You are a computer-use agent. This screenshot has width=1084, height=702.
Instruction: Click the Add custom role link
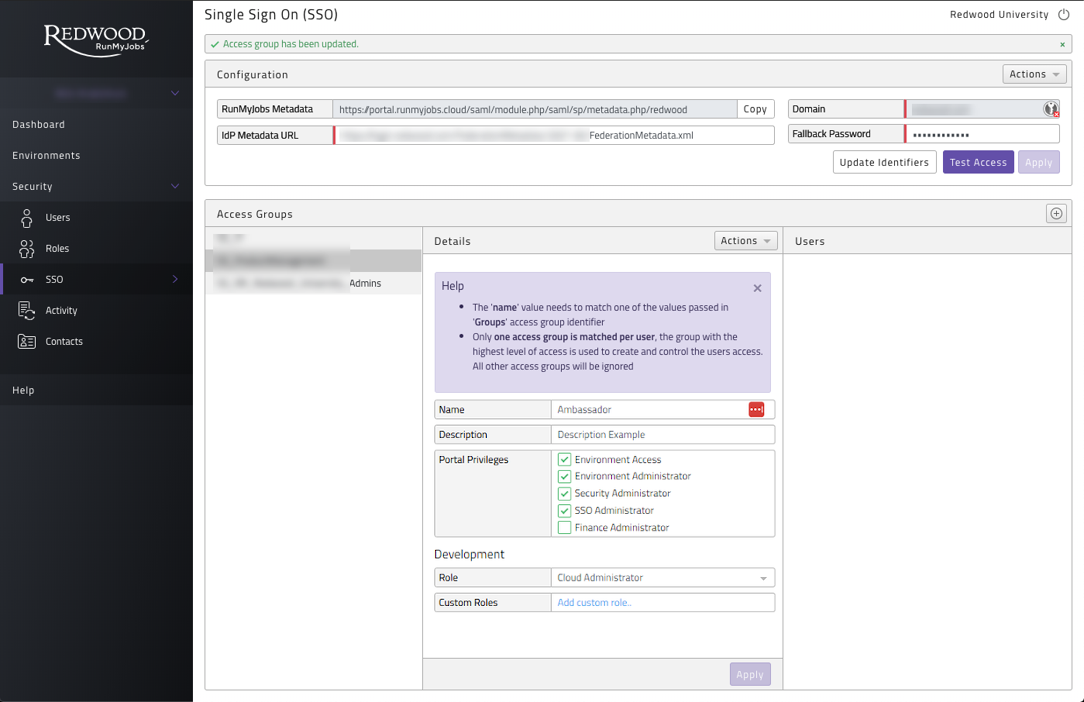click(595, 602)
